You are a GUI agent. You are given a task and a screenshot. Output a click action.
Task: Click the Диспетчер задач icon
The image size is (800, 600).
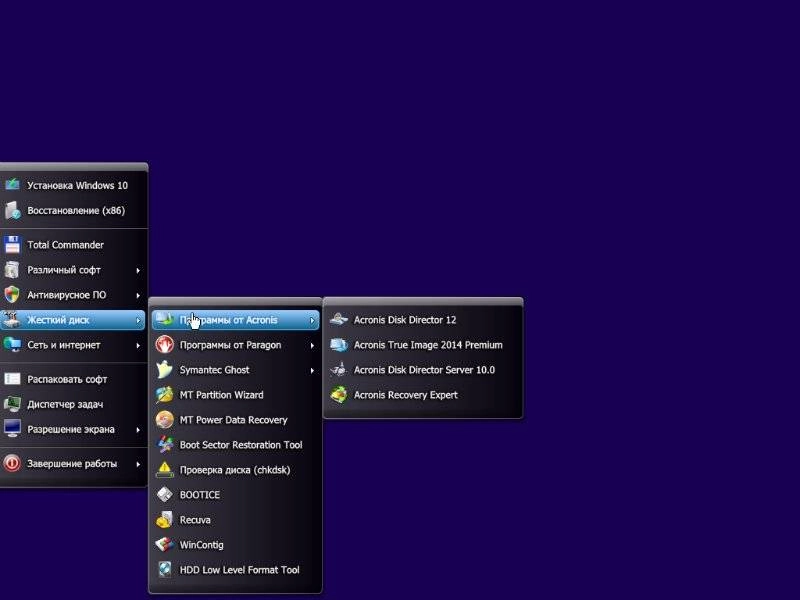(12, 404)
